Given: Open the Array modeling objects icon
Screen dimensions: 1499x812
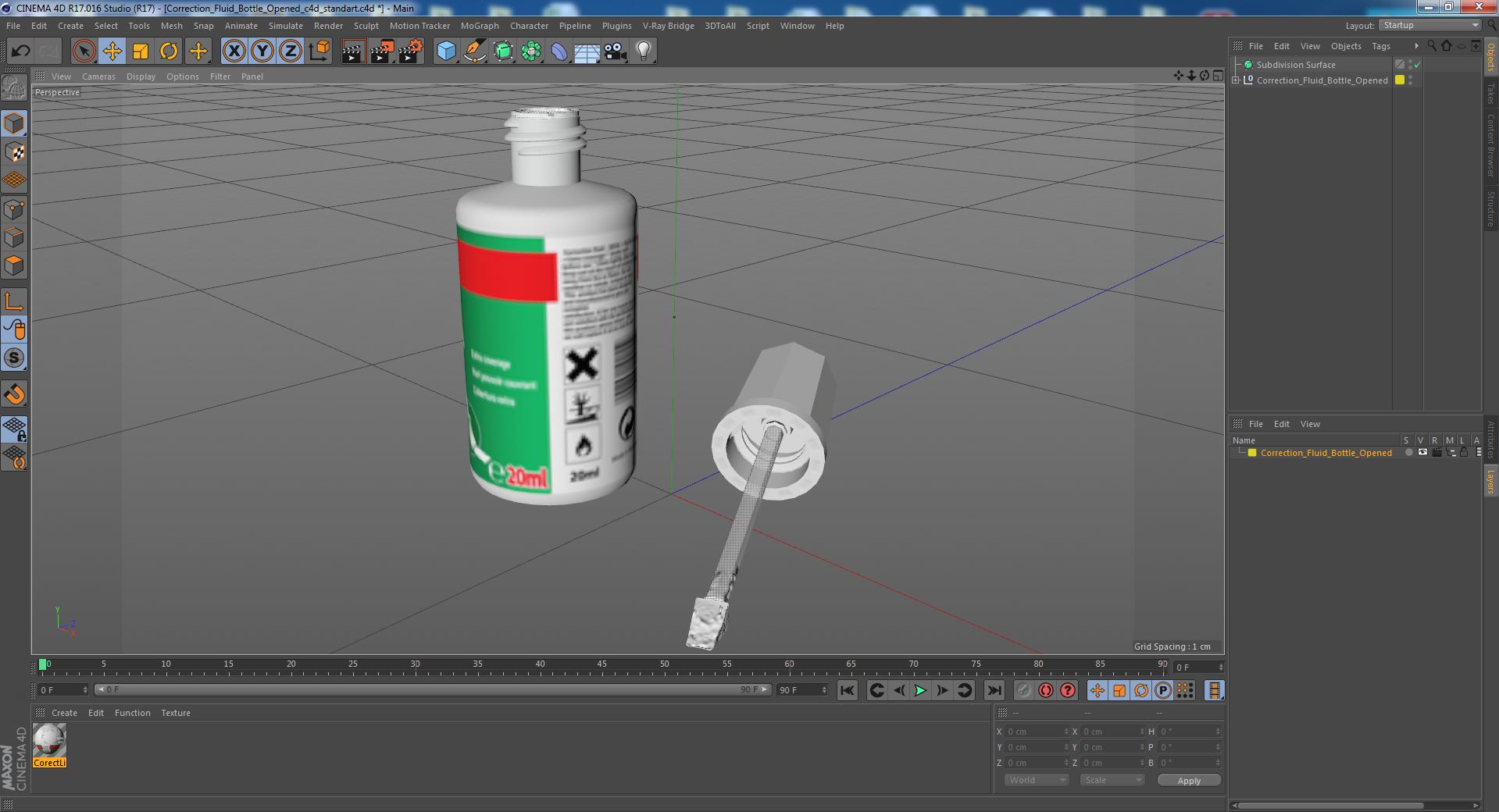Looking at the screenshot, I should click(x=531, y=52).
